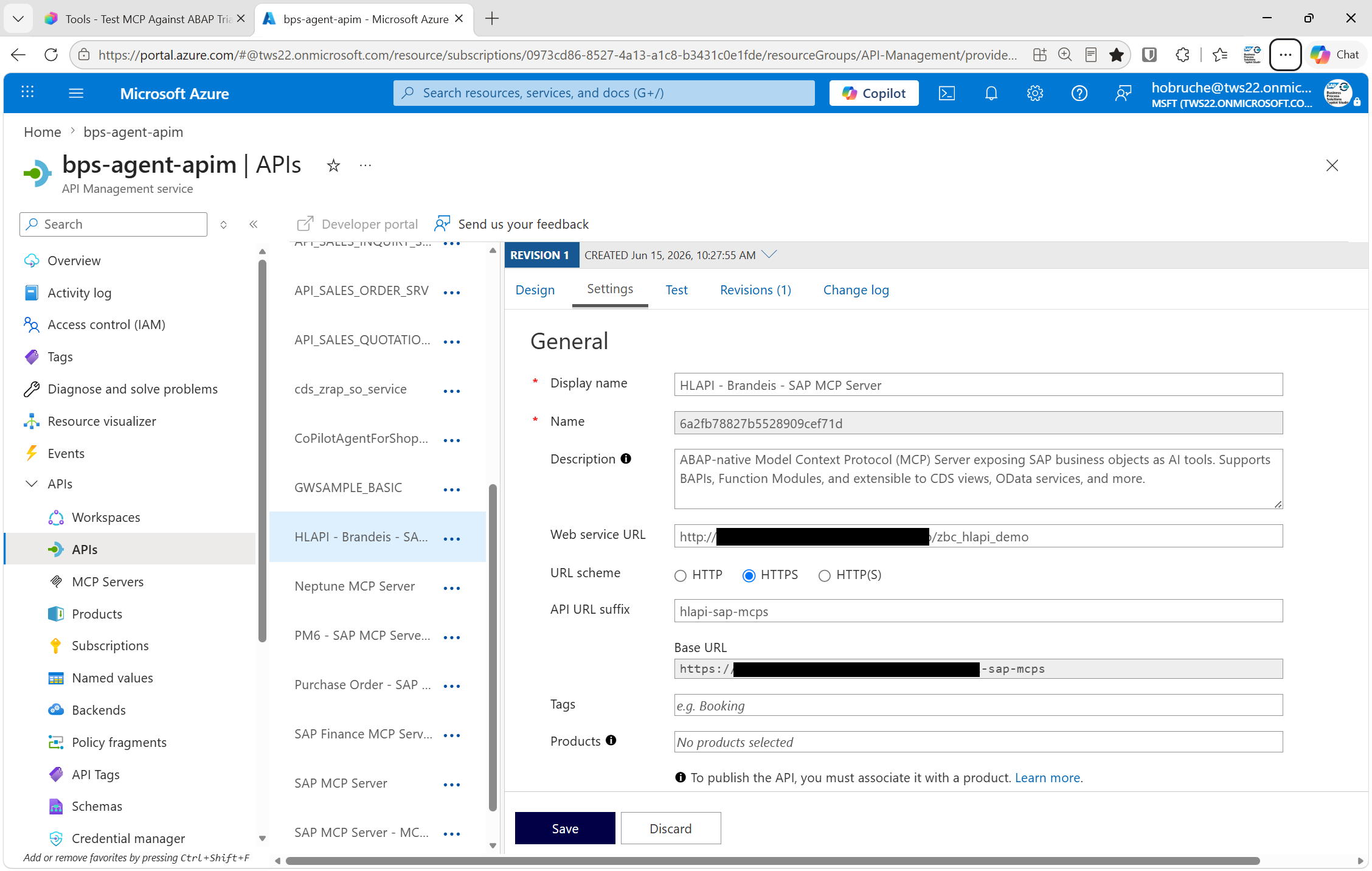Image resolution: width=1372 pixels, height=871 pixels.
Task: Click the Discard button
Action: (671, 828)
